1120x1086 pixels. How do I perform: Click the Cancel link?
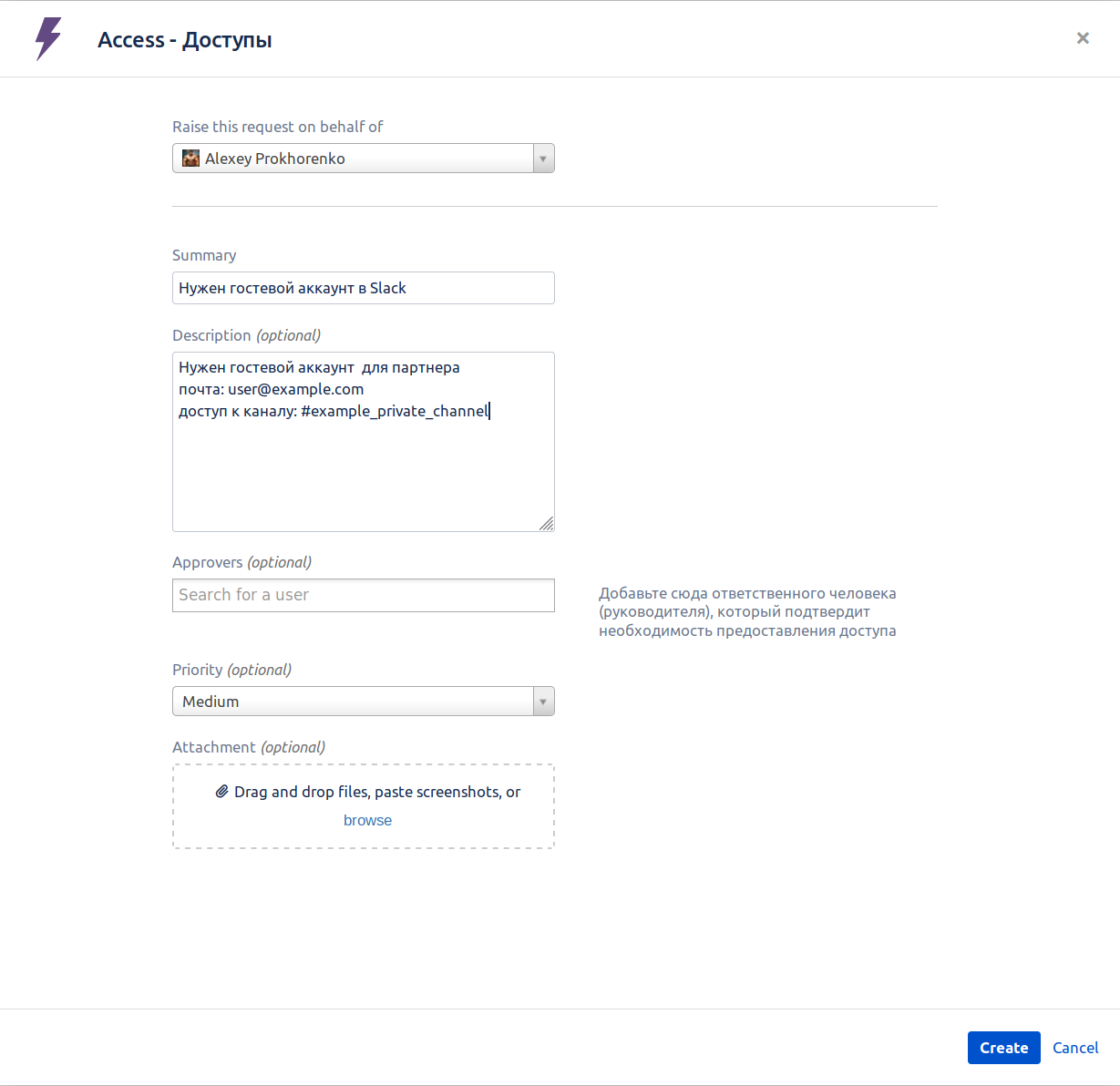[x=1075, y=1048]
